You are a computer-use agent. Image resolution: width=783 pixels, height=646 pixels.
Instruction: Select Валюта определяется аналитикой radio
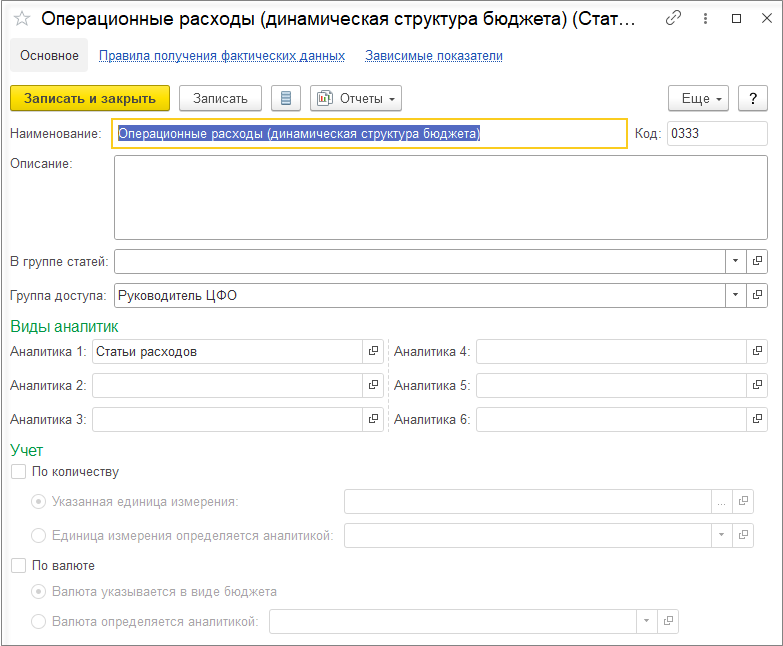point(38,622)
